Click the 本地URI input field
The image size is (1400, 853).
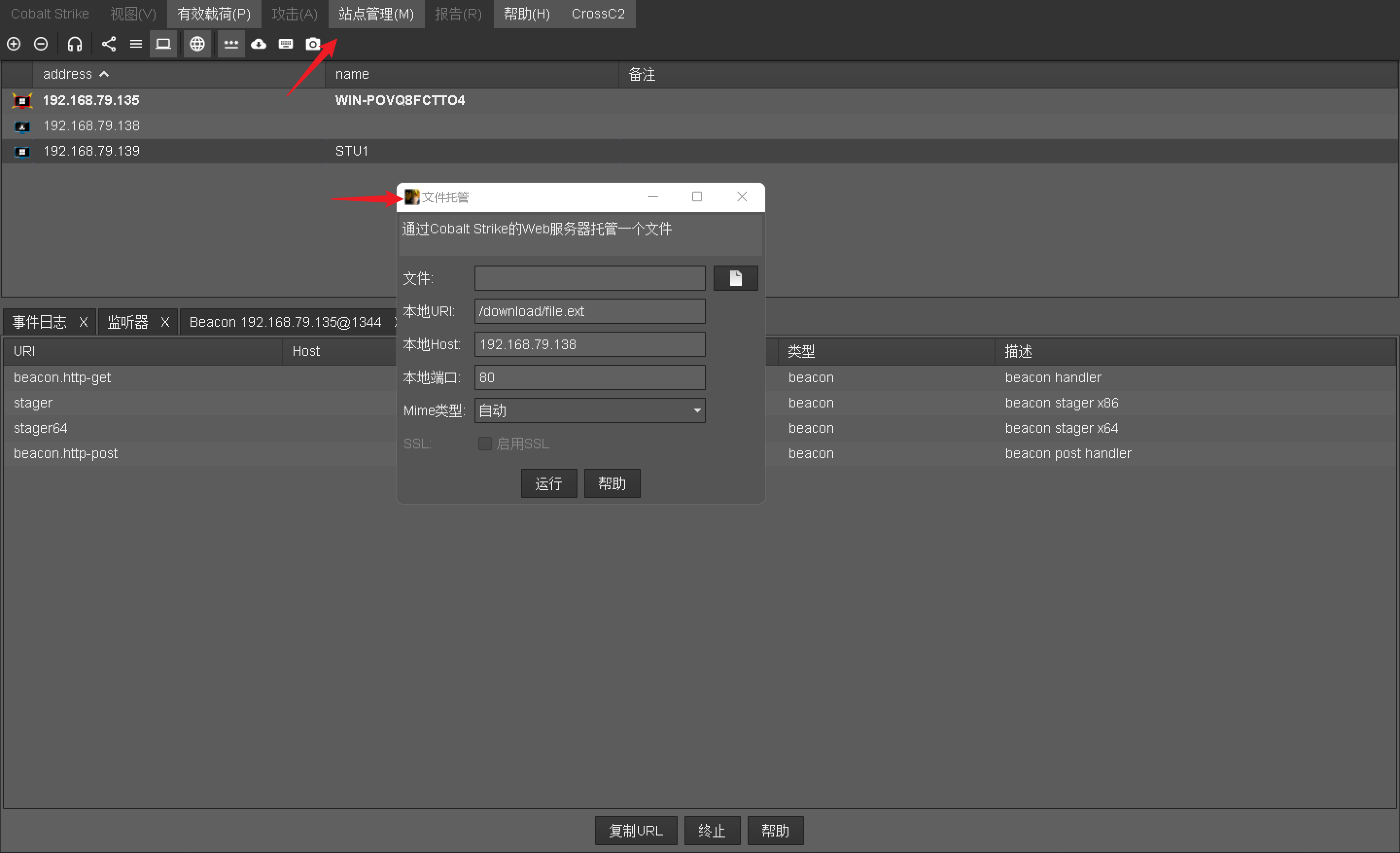tap(590, 311)
